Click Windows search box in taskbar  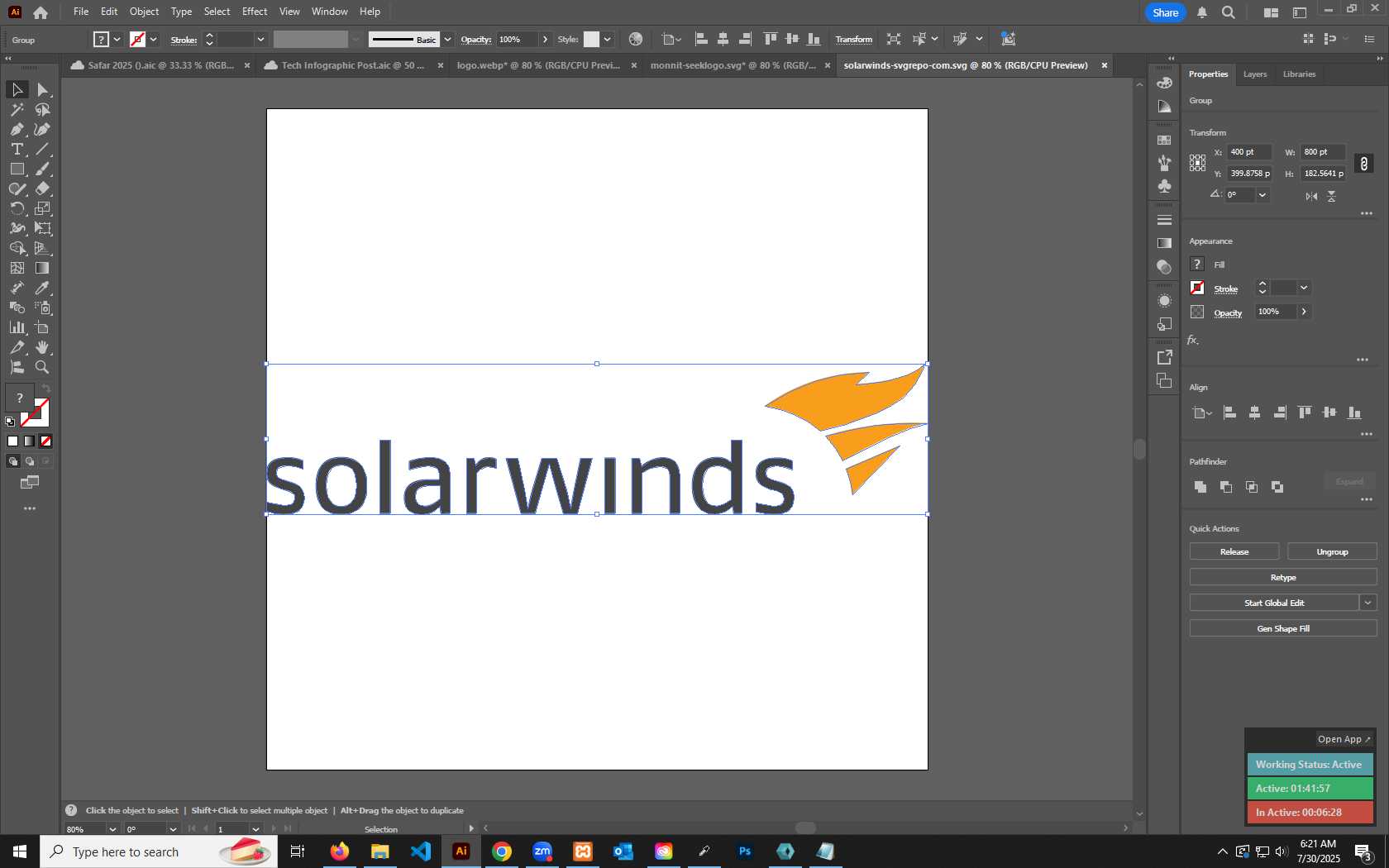tap(159, 851)
